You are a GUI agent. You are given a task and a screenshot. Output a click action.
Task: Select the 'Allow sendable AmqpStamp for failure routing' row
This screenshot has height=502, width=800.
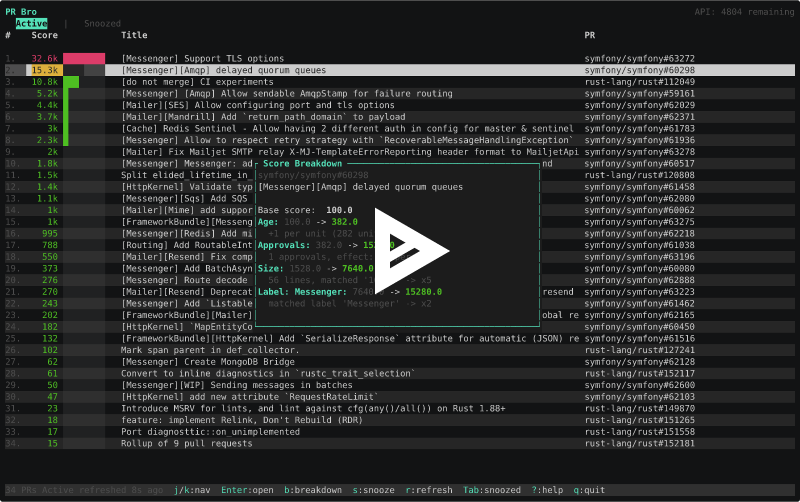tap(400, 94)
